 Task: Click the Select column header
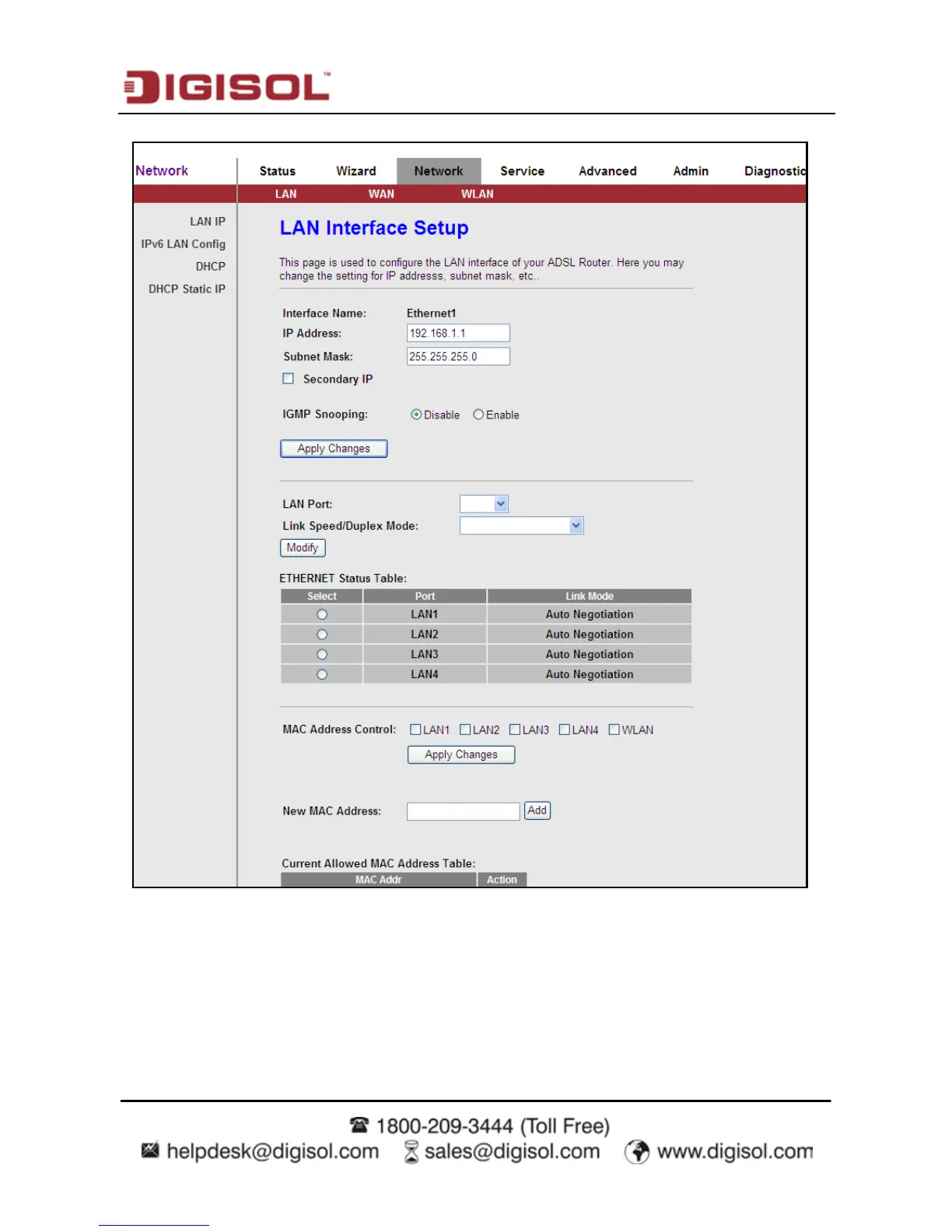[322, 597]
